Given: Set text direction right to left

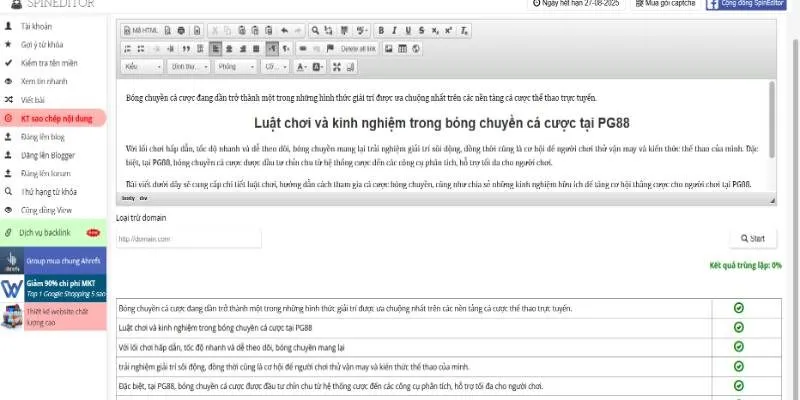Looking at the screenshot, I should pos(286,49).
